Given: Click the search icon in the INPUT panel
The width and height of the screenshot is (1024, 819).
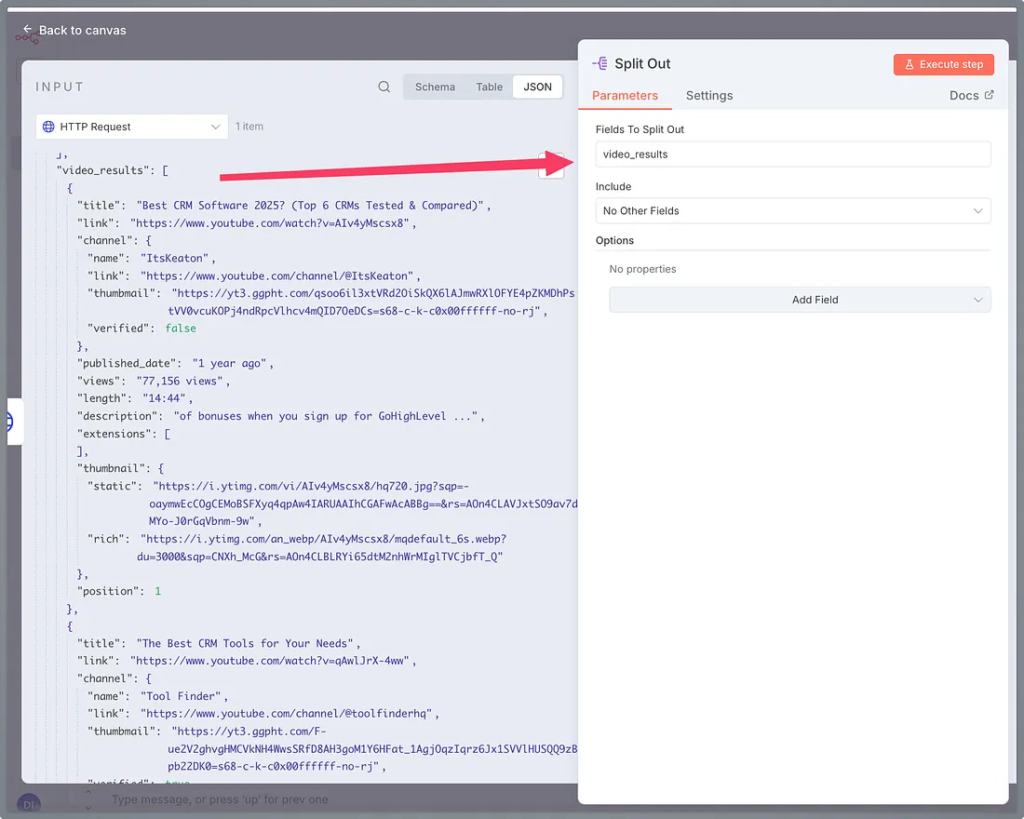Looking at the screenshot, I should pos(384,87).
